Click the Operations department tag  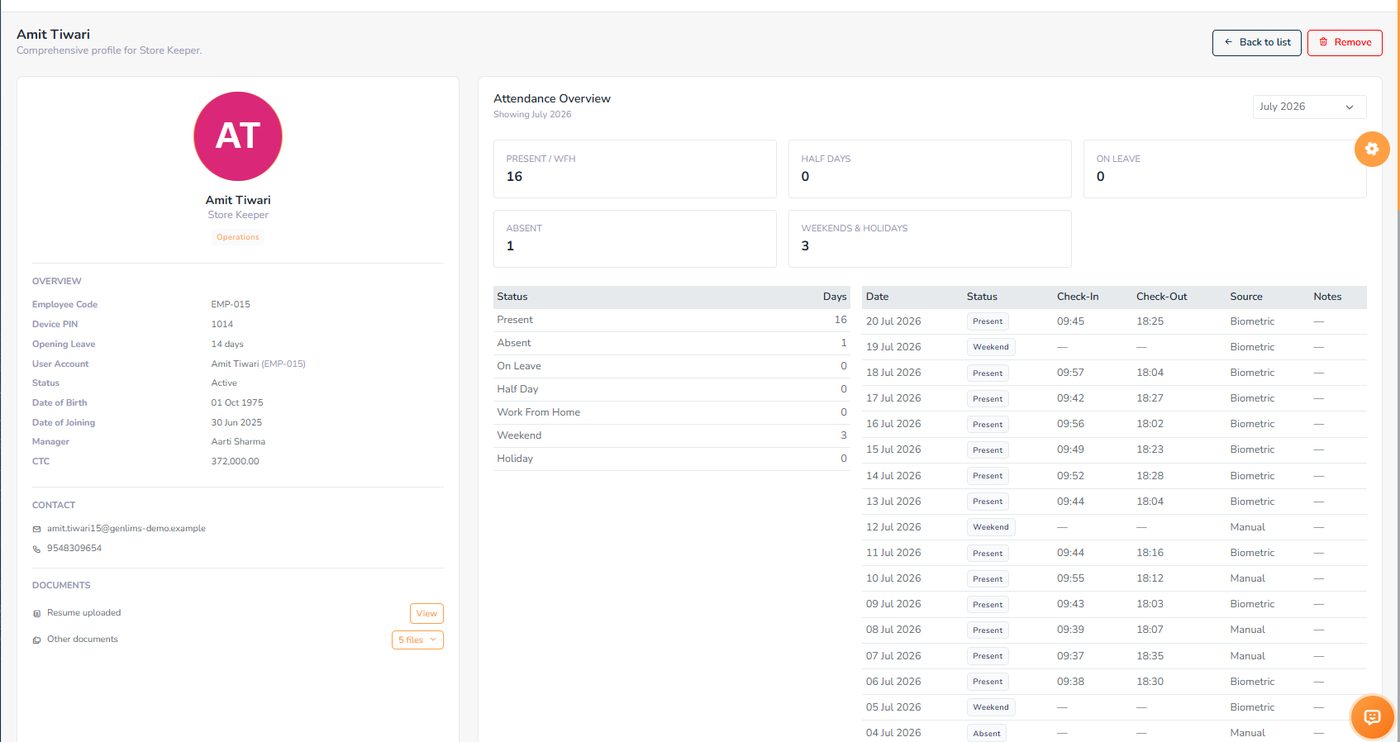(238, 237)
